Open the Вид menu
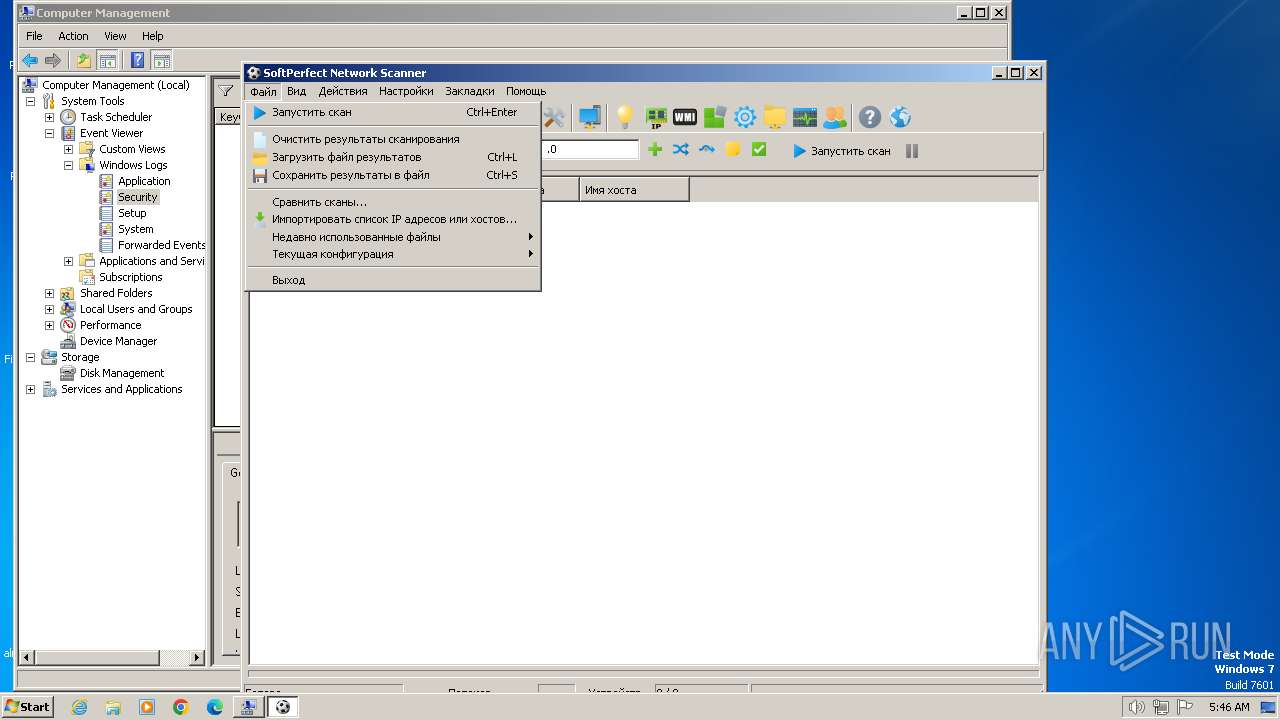1280x720 pixels. 296,91
